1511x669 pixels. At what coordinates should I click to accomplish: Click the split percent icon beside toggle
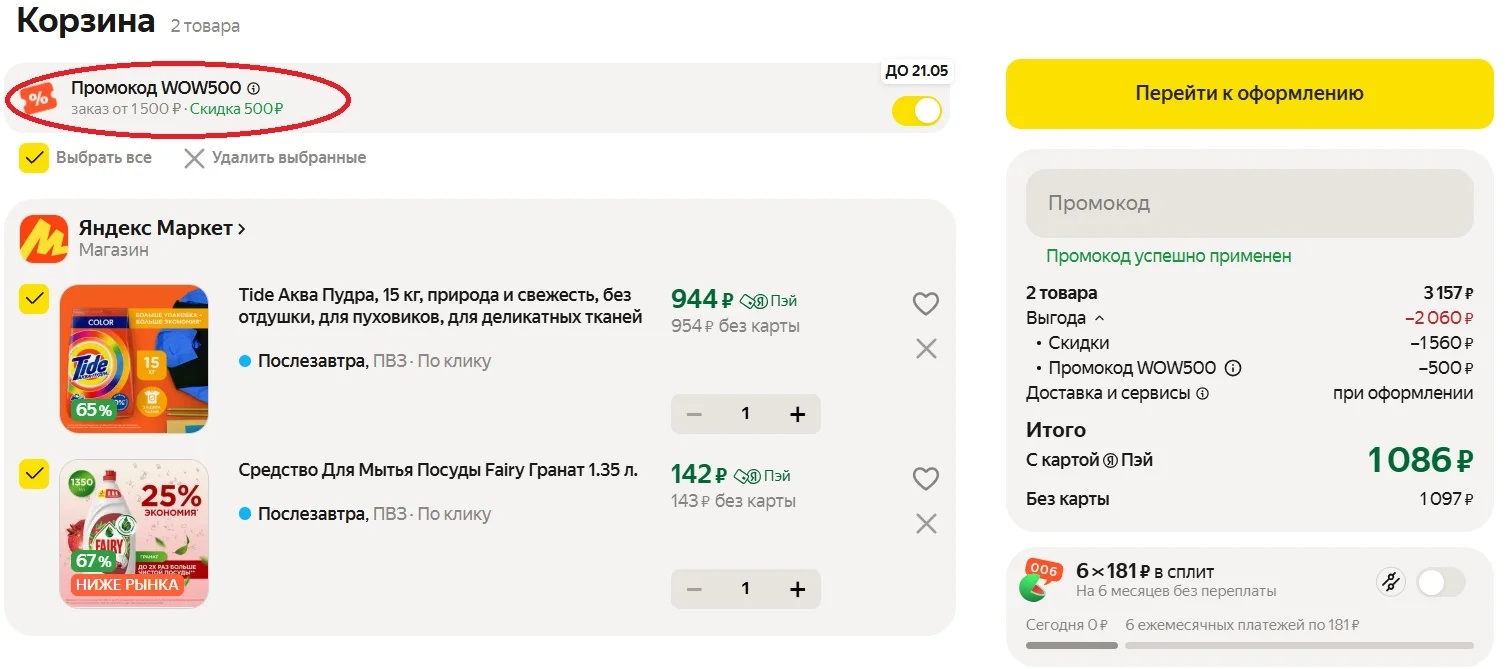point(1390,582)
